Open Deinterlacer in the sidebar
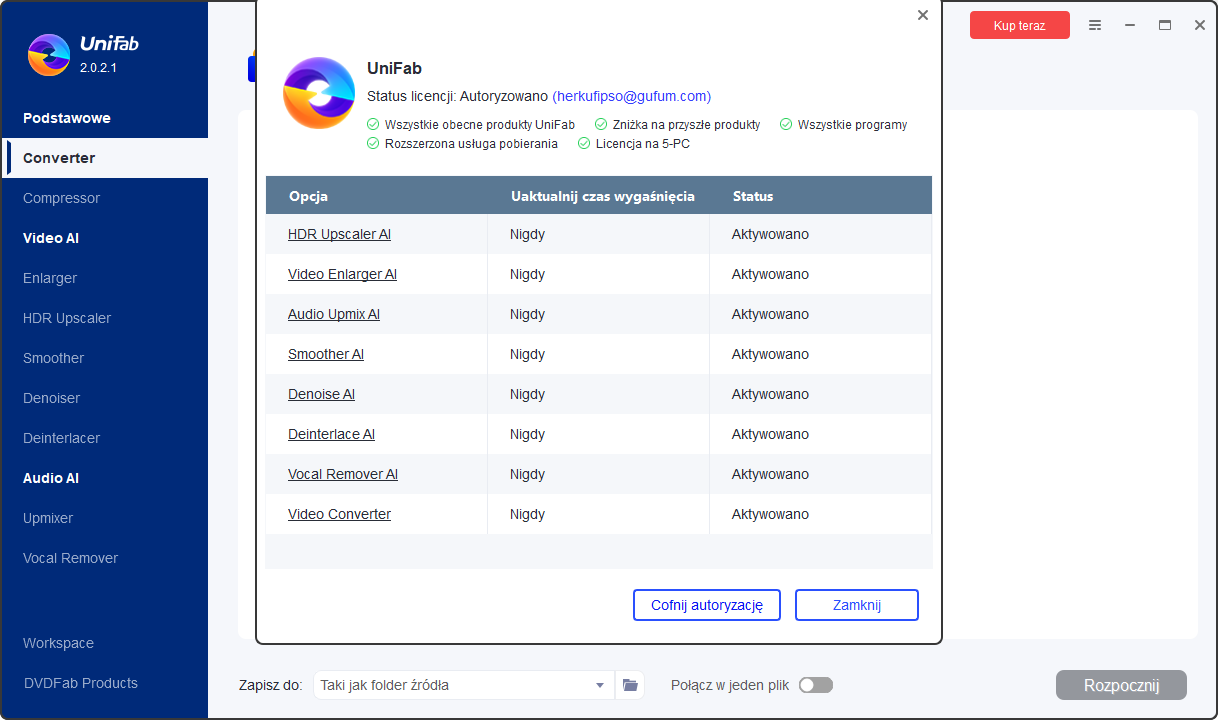 [x=104, y=438]
